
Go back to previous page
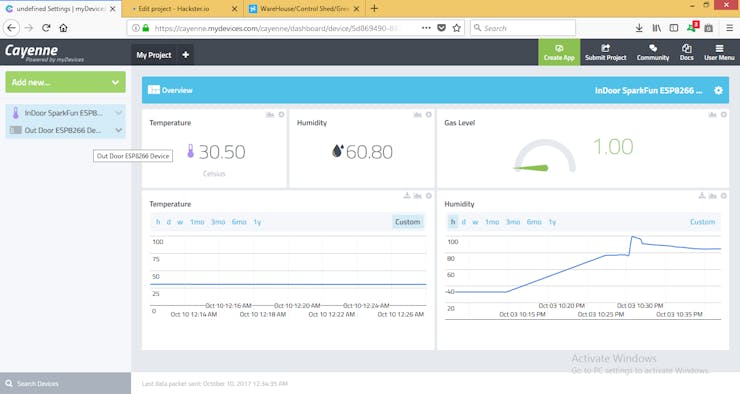coord(11,28)
